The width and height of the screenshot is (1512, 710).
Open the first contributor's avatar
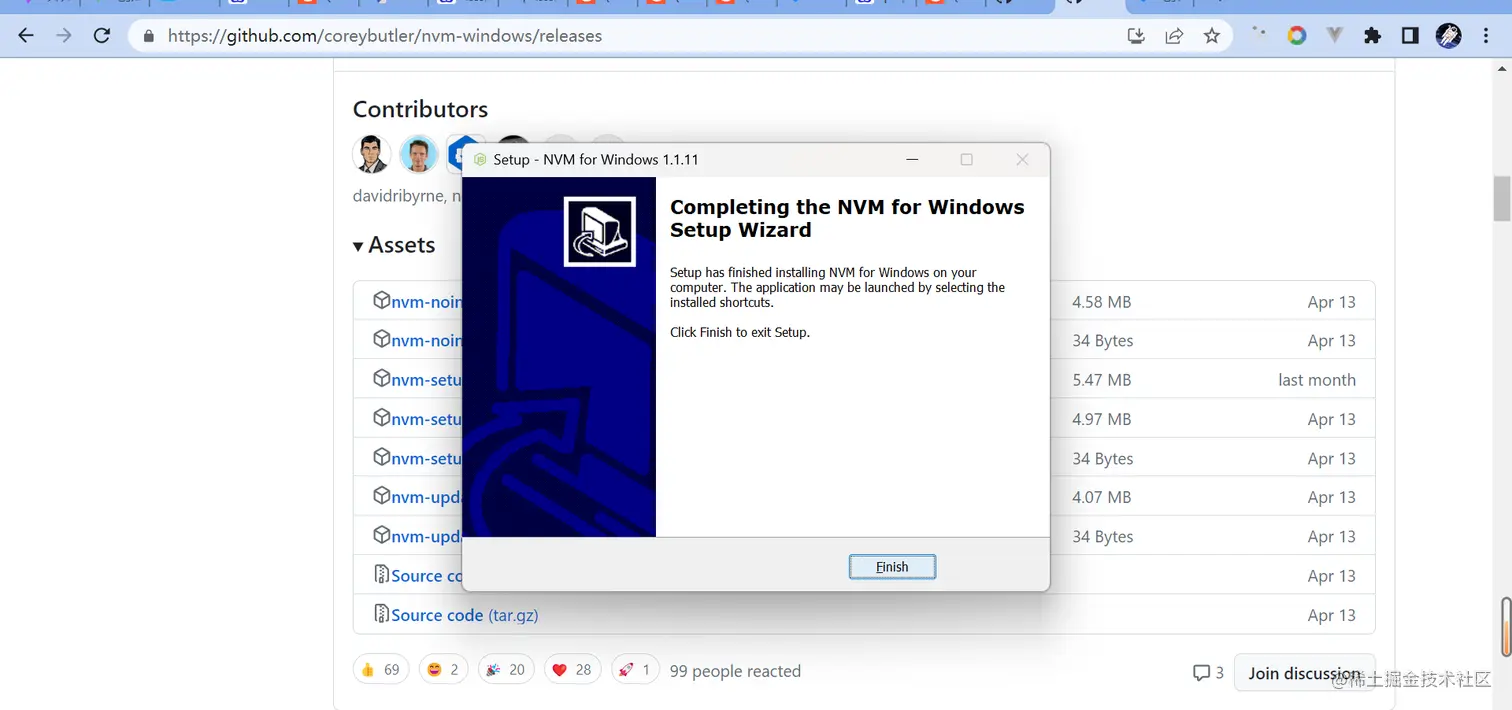(372, 154)
